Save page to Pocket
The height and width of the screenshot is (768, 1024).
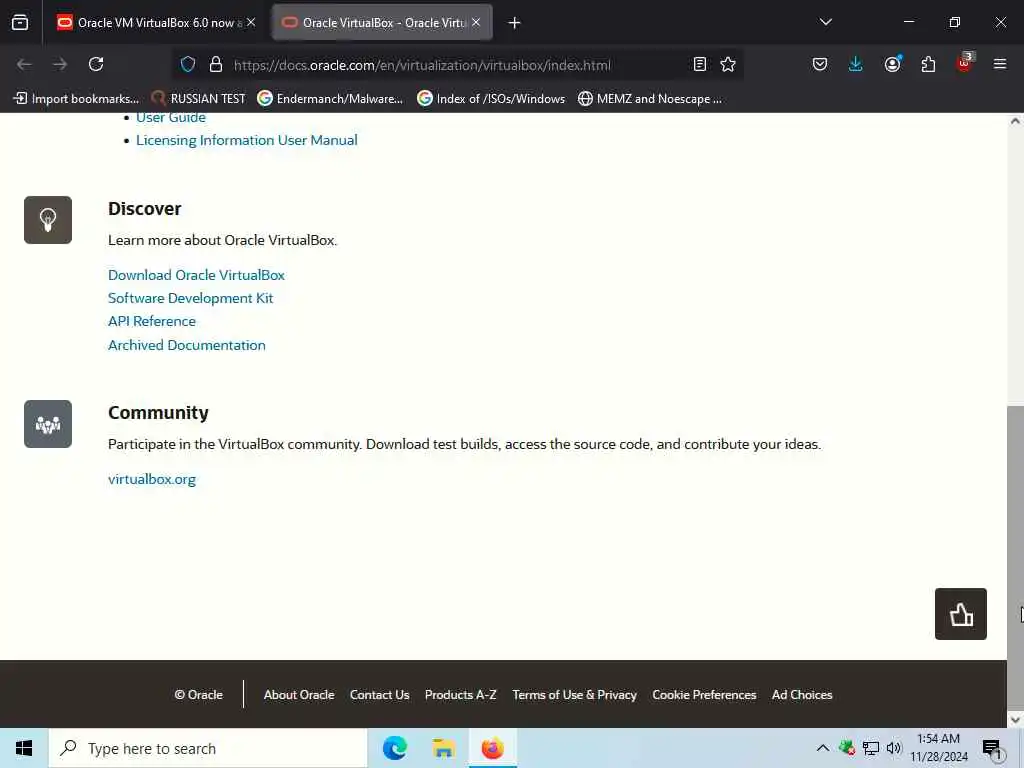pyautogui.click(x=820, y=64)
